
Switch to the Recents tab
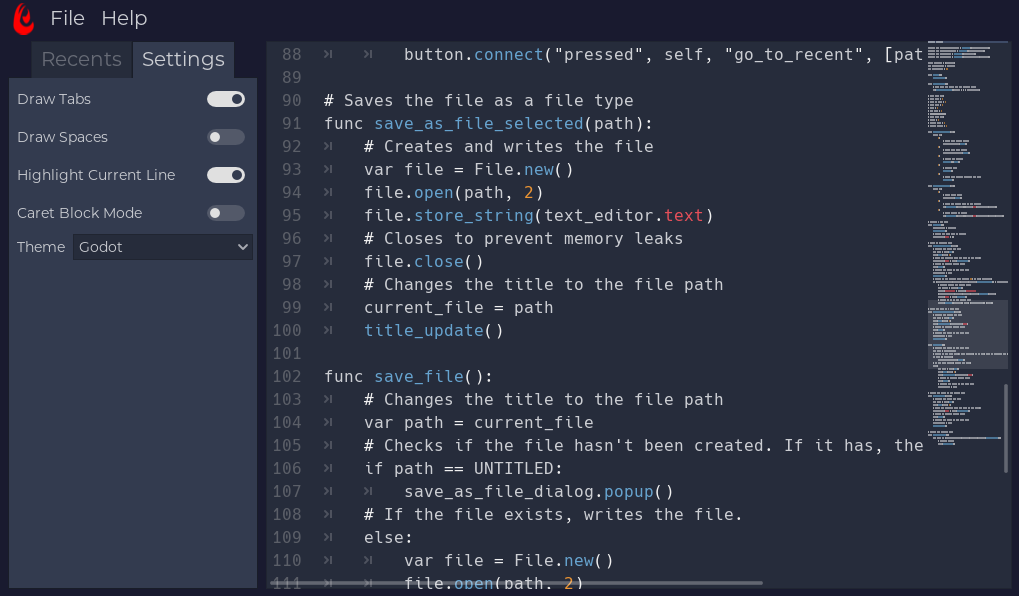click(81, 59)
